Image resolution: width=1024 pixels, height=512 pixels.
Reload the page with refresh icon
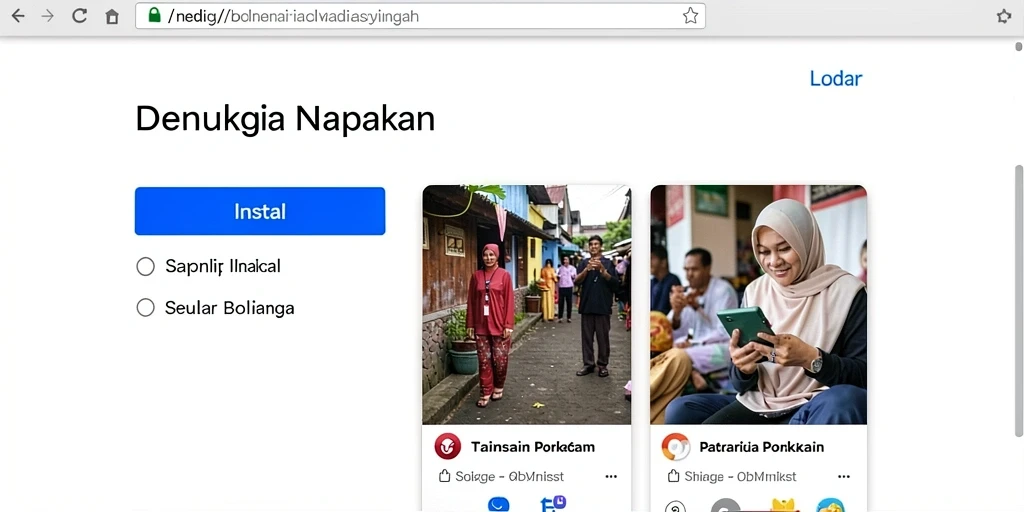pyautogui.click(x=80, y=16)
